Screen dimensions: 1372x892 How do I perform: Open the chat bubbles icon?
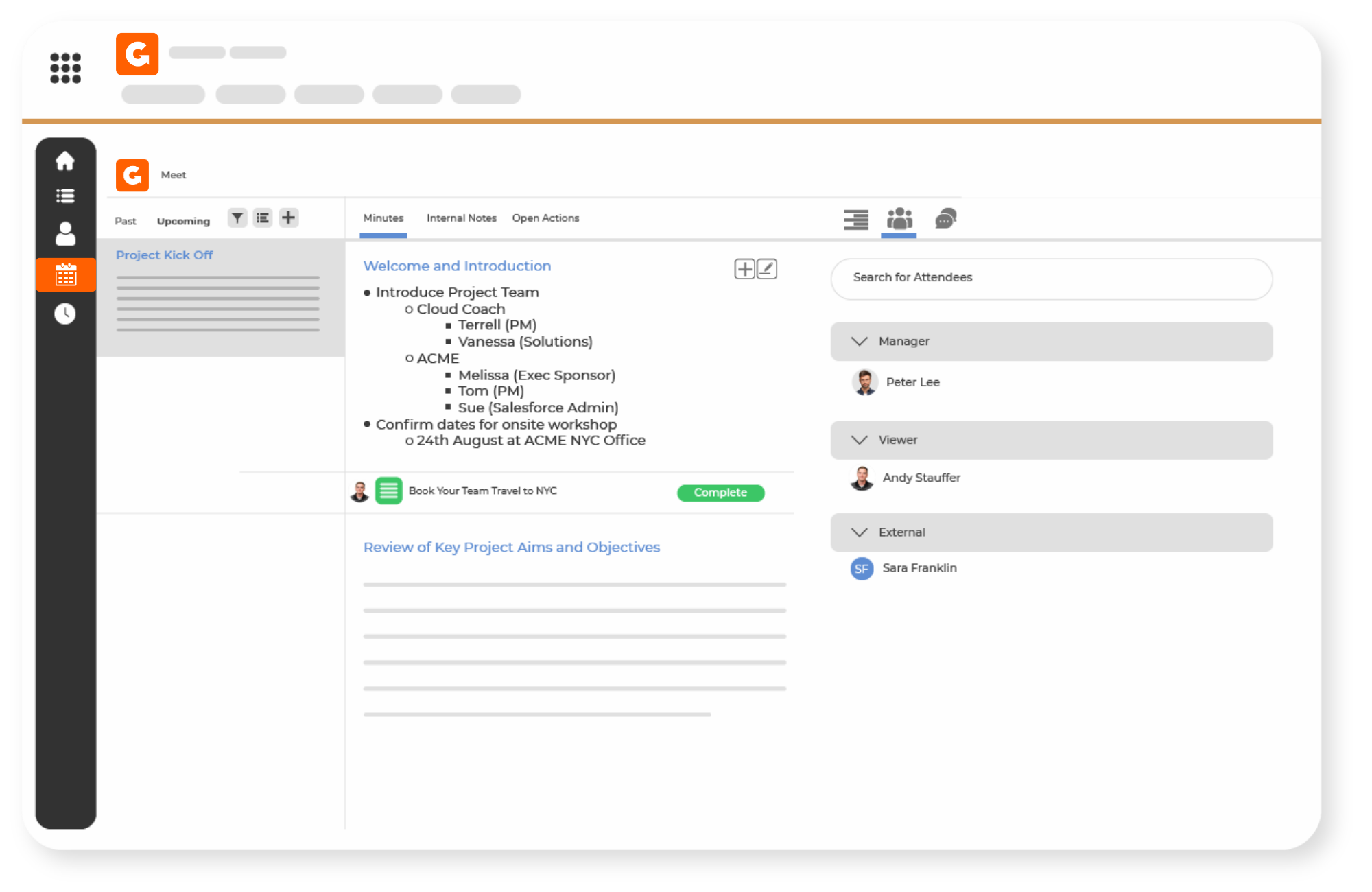pyautogui.click(x=945, y=219)
